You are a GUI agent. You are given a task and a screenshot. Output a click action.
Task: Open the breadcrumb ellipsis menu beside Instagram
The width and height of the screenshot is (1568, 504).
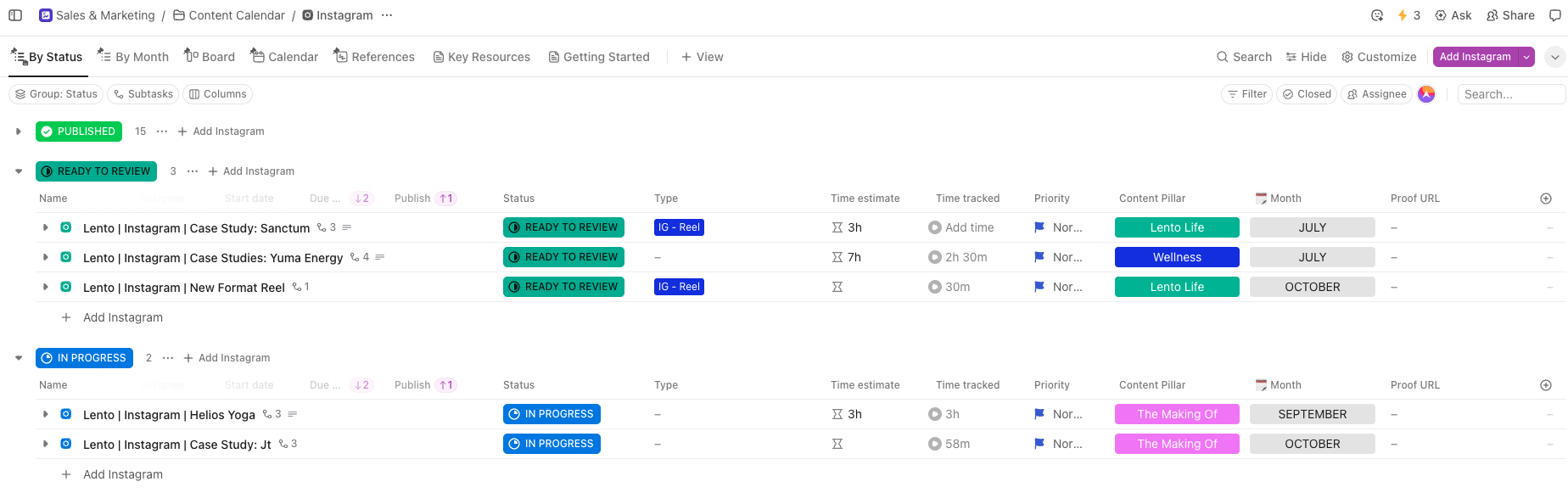click(387, 15)
